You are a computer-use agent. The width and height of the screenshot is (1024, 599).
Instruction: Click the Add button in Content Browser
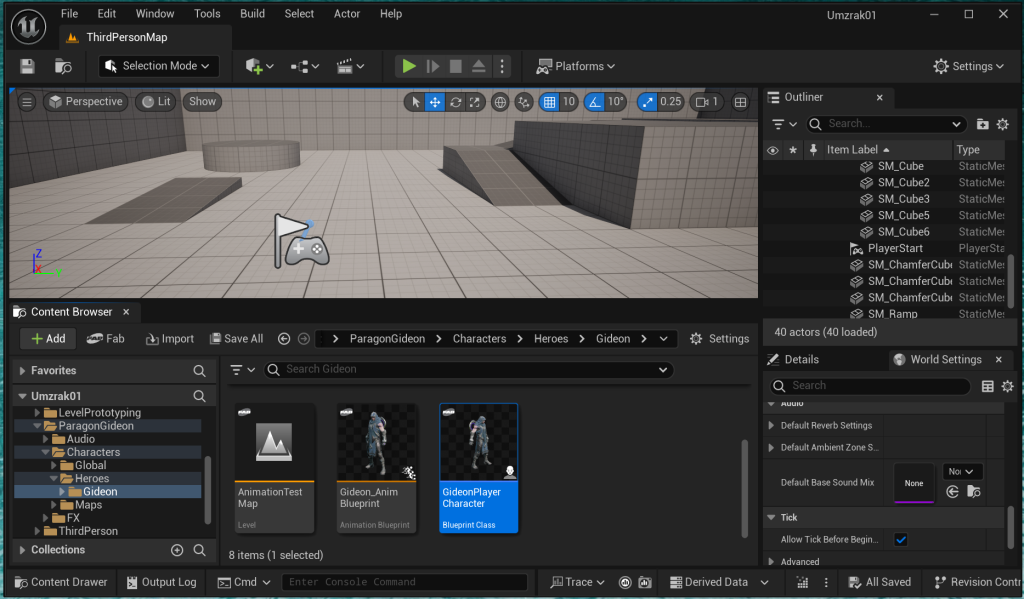pyautogui.click(x=48, y=338)
